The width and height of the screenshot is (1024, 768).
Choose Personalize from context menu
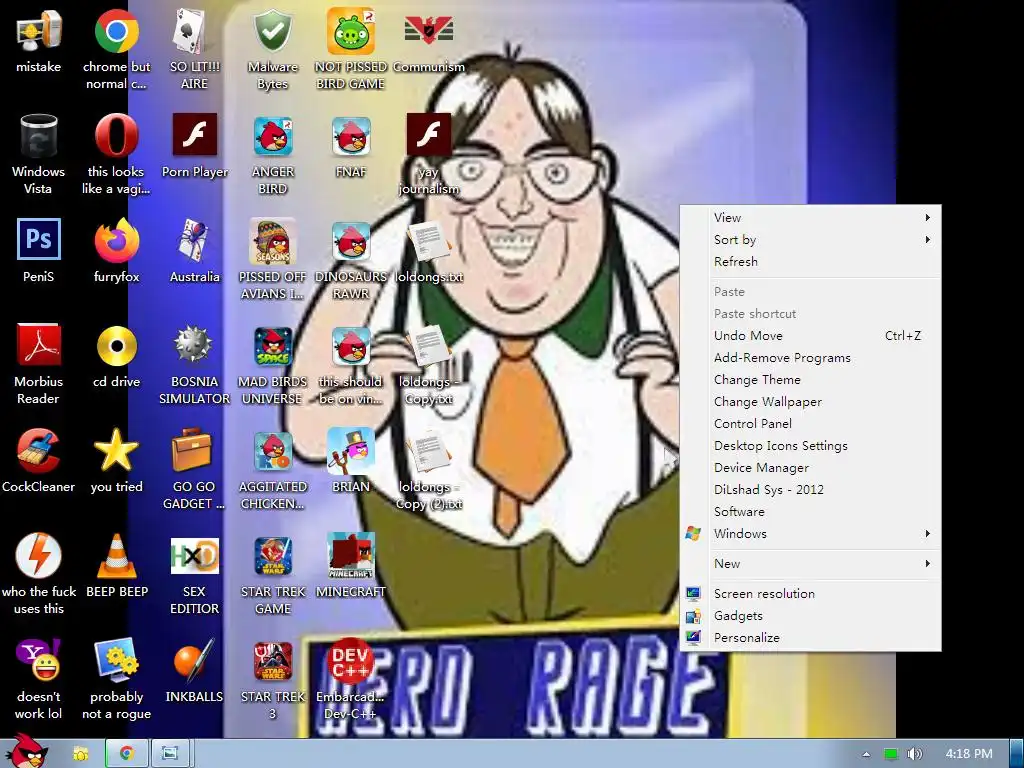tap(810, 637)
